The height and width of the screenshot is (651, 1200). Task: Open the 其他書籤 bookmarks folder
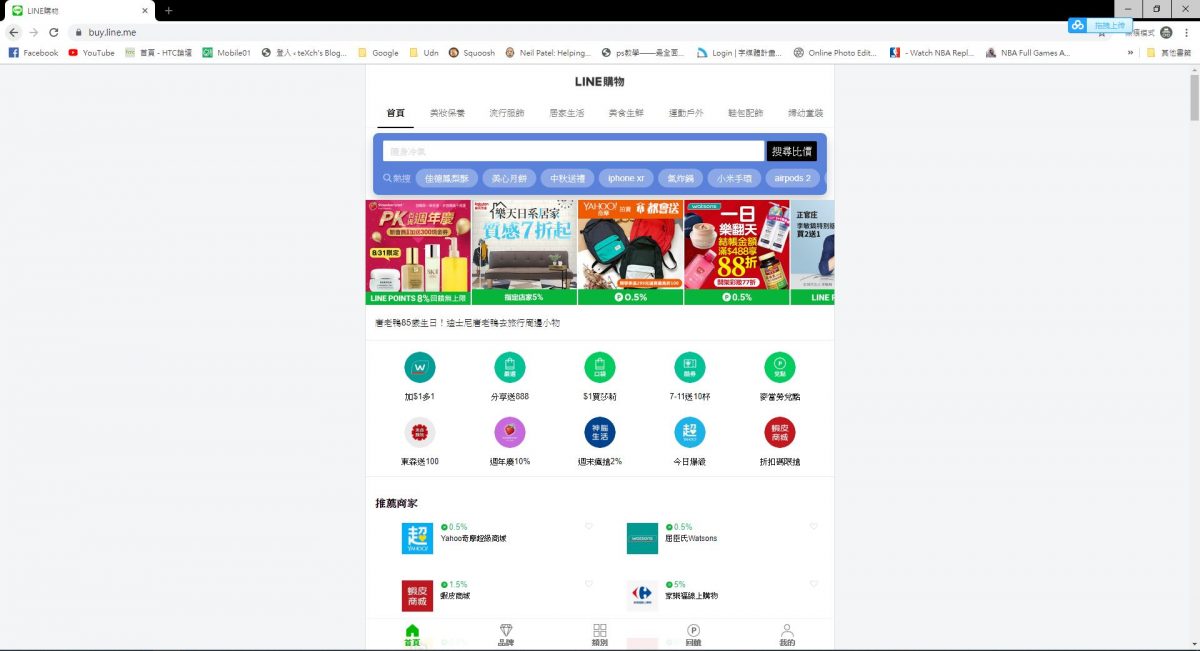tap(1169, 53)
